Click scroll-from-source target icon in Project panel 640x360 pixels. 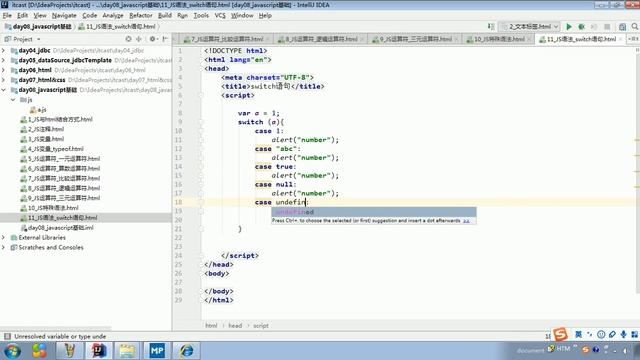click(128, 39)
